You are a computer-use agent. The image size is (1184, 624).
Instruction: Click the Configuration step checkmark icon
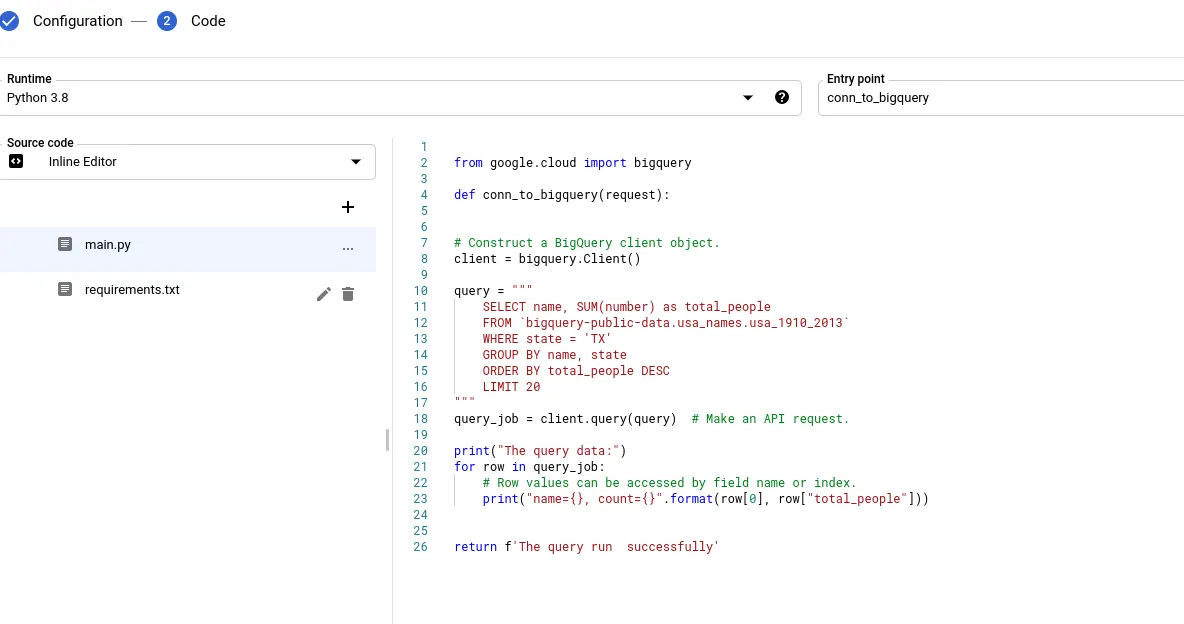point(9,21)
